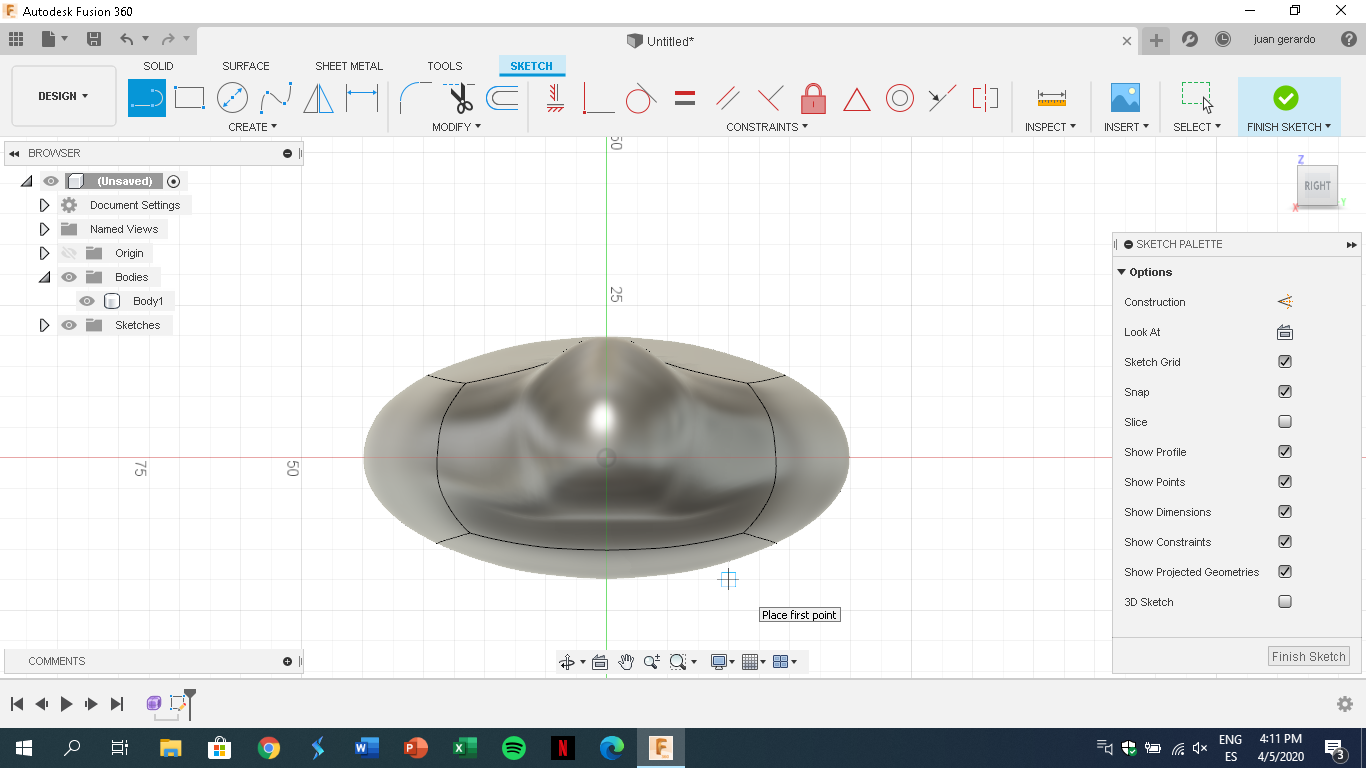The image size is (1366, 768).
Task: Activate the Pan tool in navigation bar
Action: [626, 661]
